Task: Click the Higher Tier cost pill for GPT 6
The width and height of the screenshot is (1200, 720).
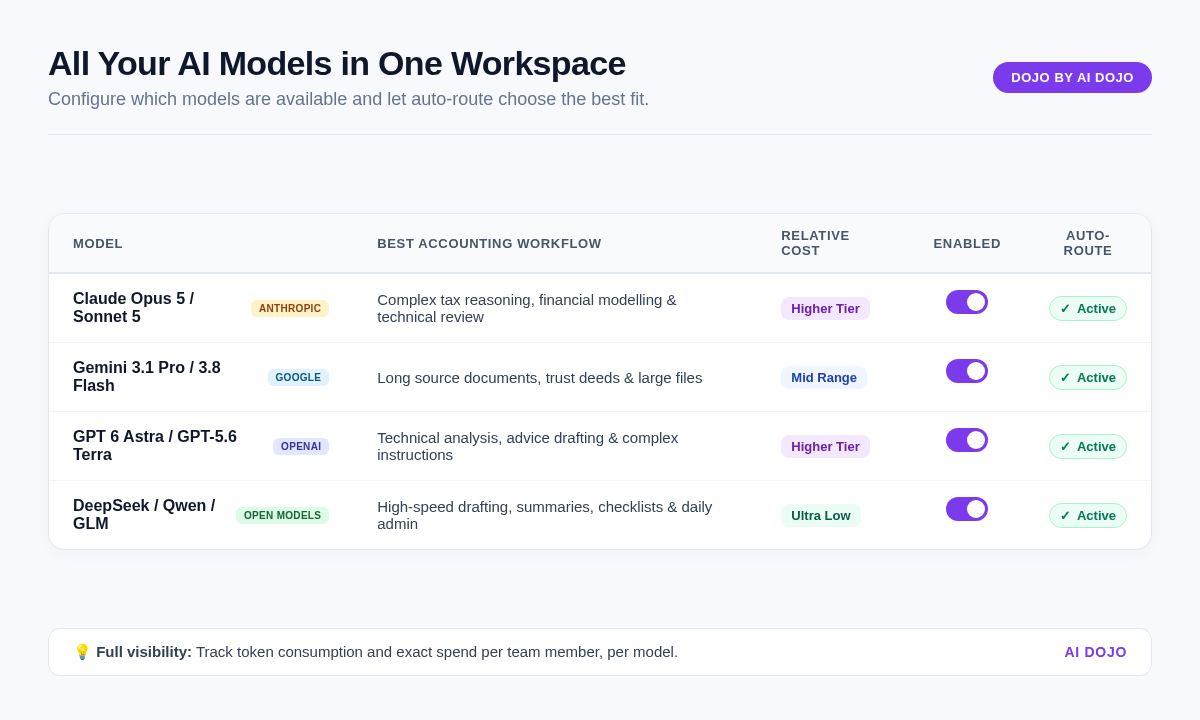Action: coord(825,446)
